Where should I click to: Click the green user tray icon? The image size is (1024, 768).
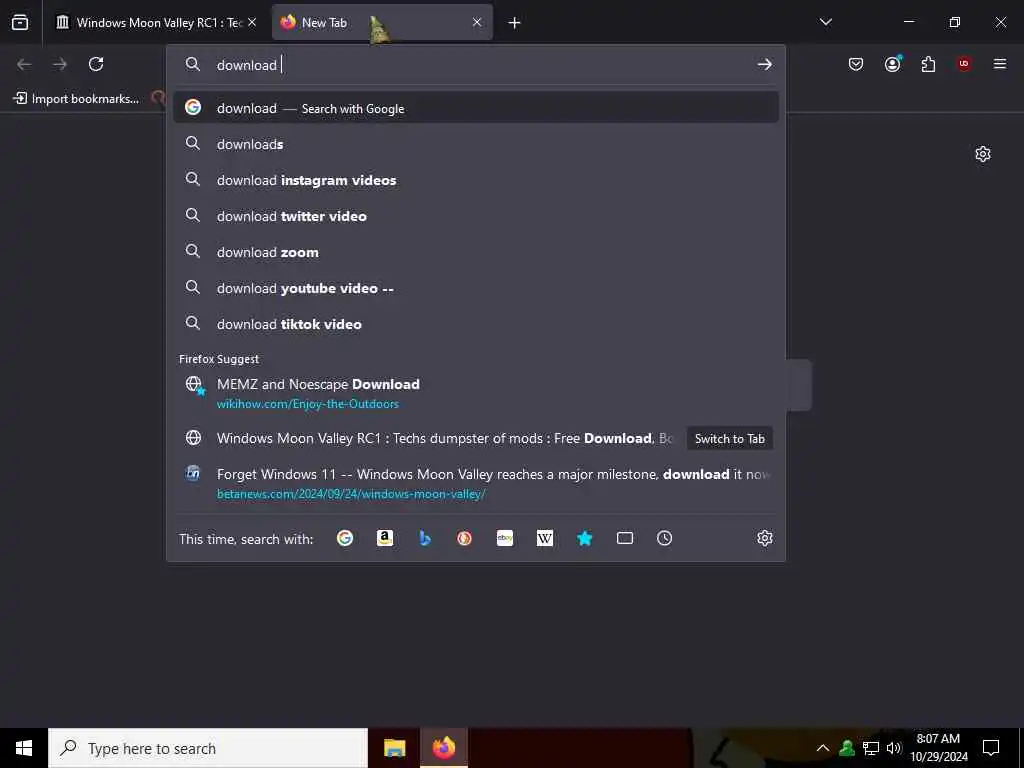pyautogui.click(x=847, y=748)
